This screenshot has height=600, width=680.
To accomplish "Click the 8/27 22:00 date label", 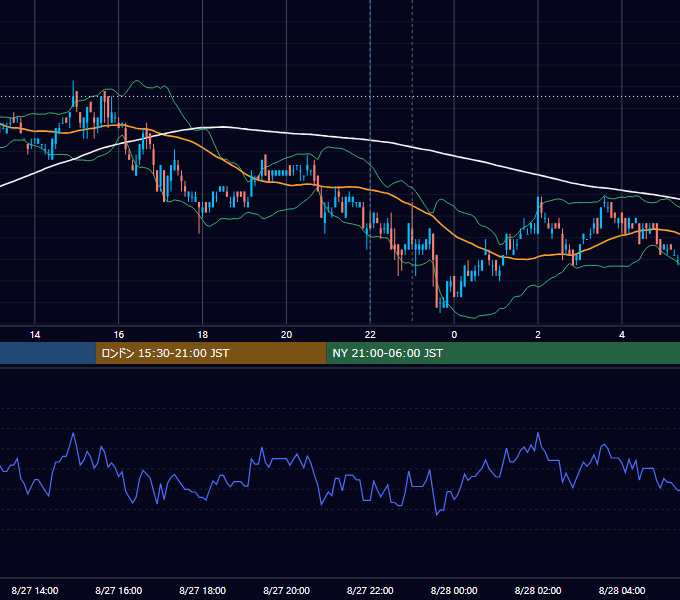I will click(x=370, y=590).
